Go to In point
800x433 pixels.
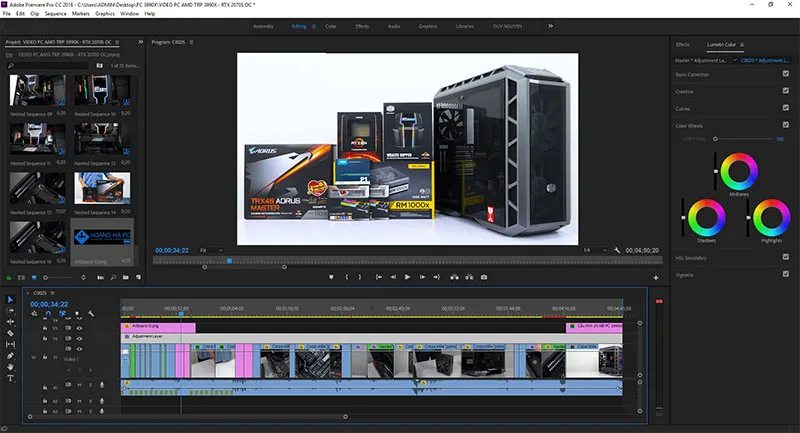379,277
